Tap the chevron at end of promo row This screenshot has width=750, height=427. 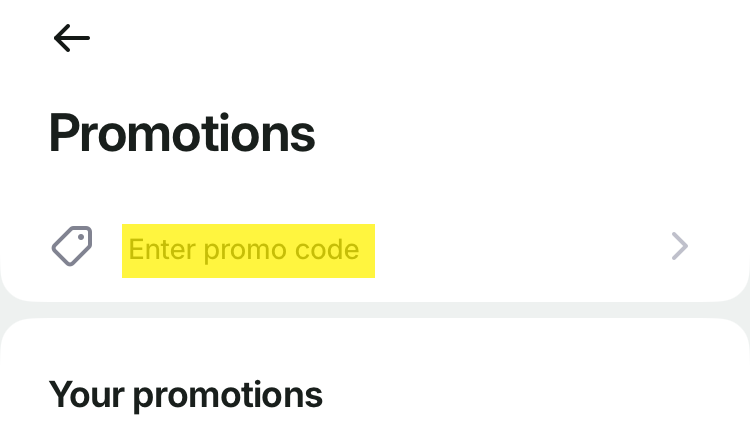pos(680,246)
